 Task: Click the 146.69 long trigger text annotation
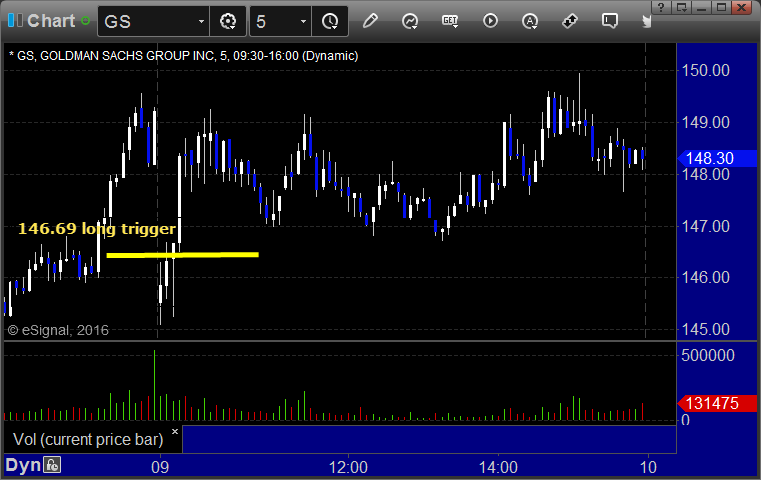pos(97,229)
